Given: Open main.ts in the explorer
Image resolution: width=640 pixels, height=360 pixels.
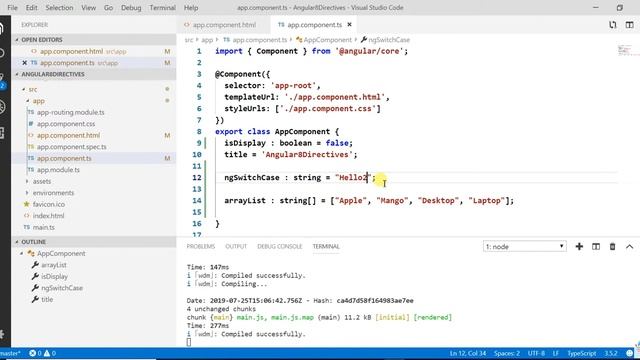Looking at the screenshot, I should pyautogui.click(x=43, y=227).
